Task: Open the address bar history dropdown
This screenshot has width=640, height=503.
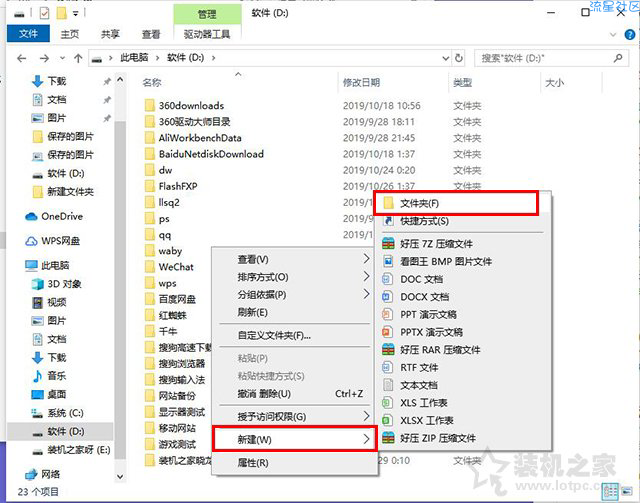Action: pyautogui.click(x=446, y=58)
